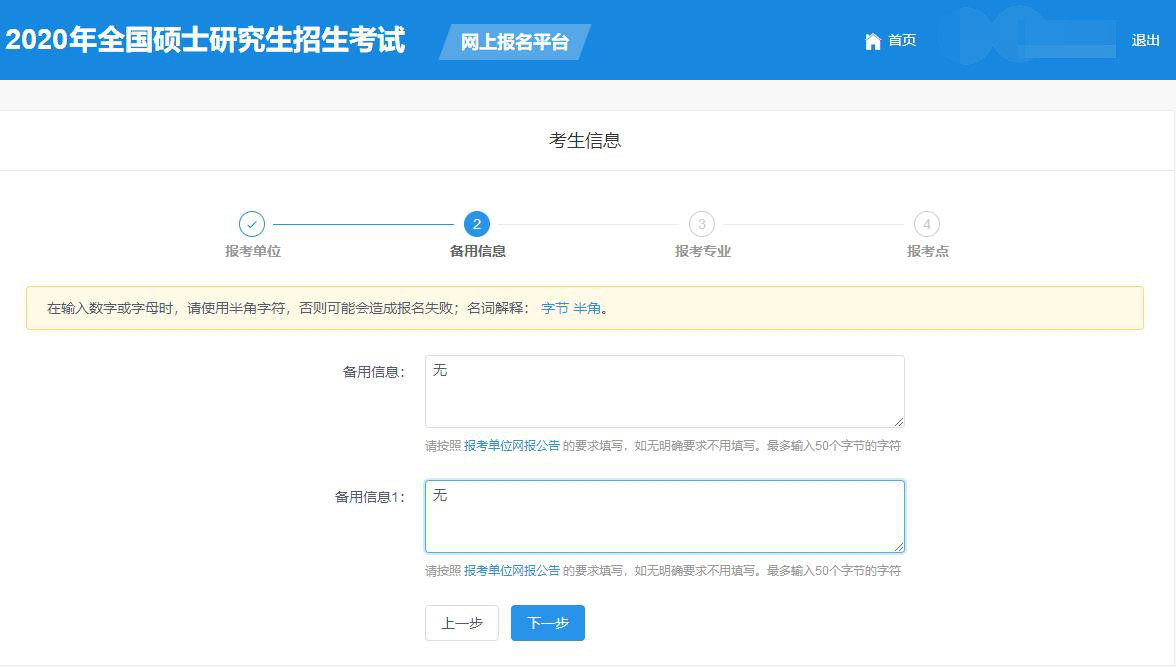This screenshot has height=667, width=1176.
Task: Click the resize handle of the 备用信息1 box
Action: tap(898, 546)
